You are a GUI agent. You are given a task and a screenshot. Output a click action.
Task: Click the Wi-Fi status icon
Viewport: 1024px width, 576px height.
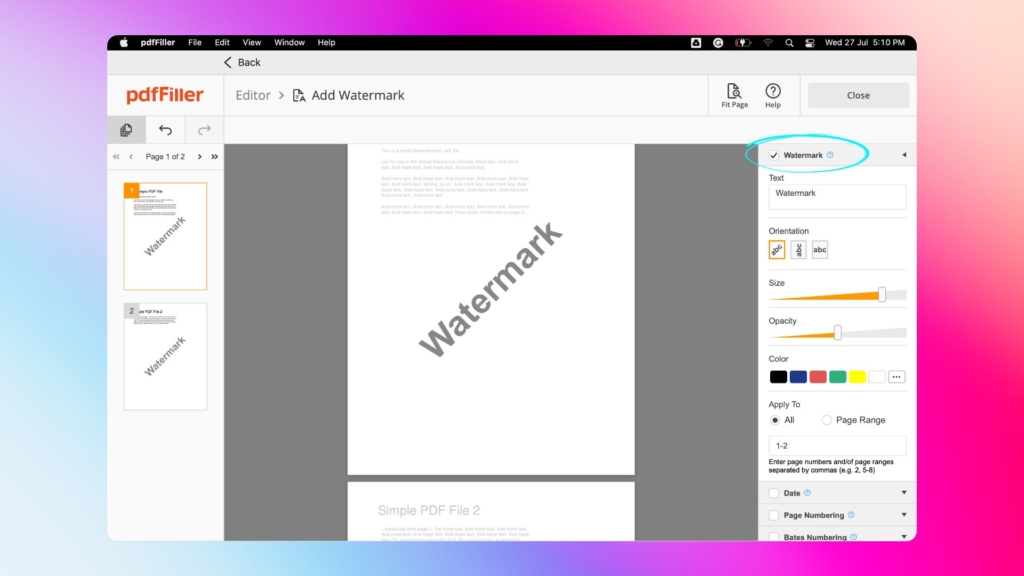768,42
